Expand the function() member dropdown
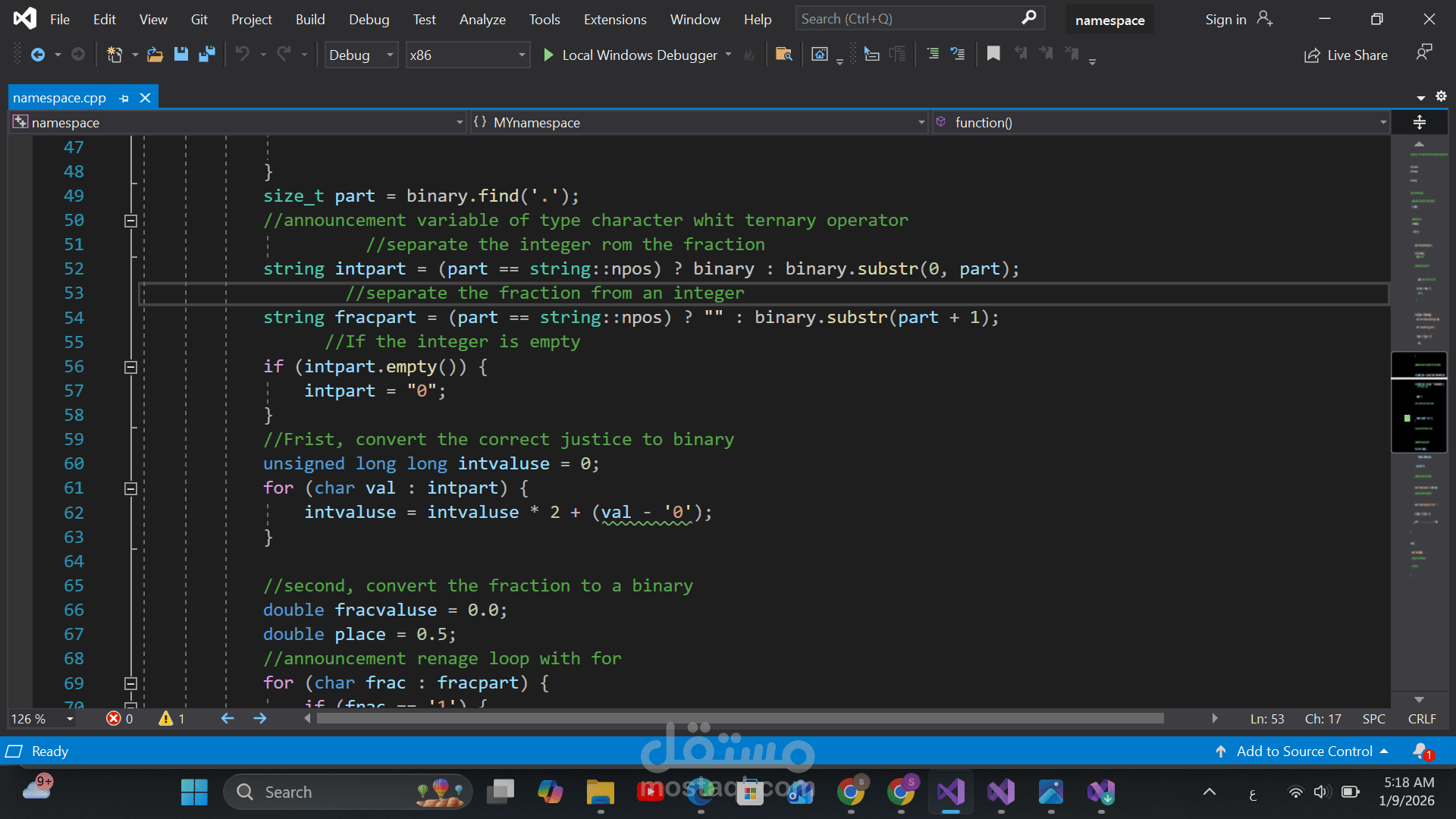Image resolution: width=1456 pixels, height=819 pixels. [1382, 122]
